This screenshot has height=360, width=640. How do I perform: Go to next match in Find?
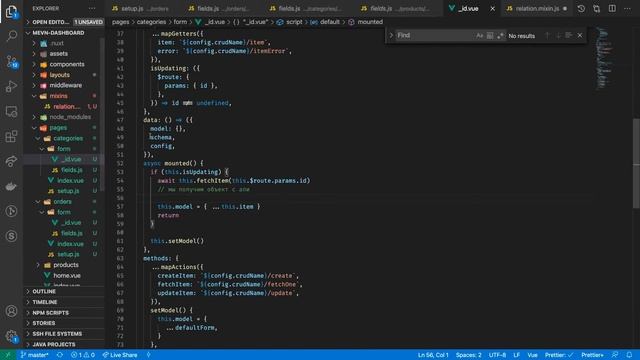coord(558,36)
